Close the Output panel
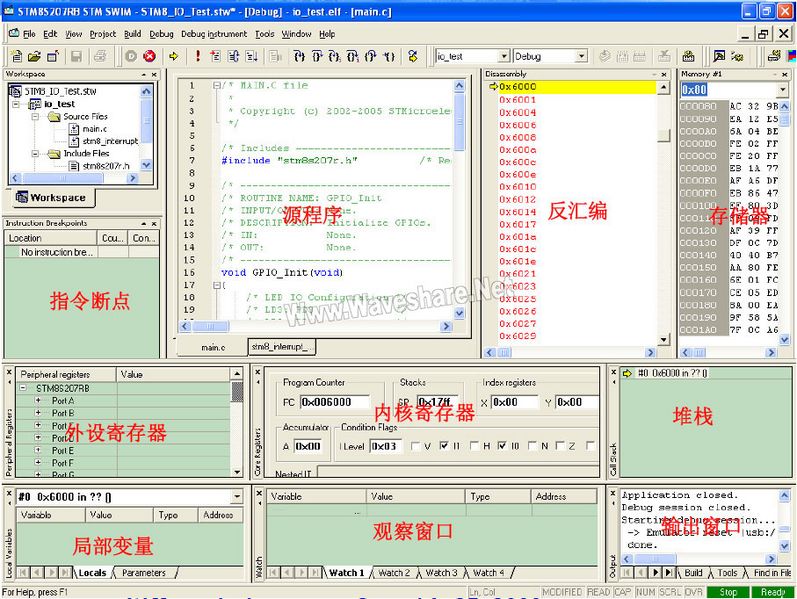The width and height of the screenshot is (797, 599). pyautogui.click(x=613, y=493)
